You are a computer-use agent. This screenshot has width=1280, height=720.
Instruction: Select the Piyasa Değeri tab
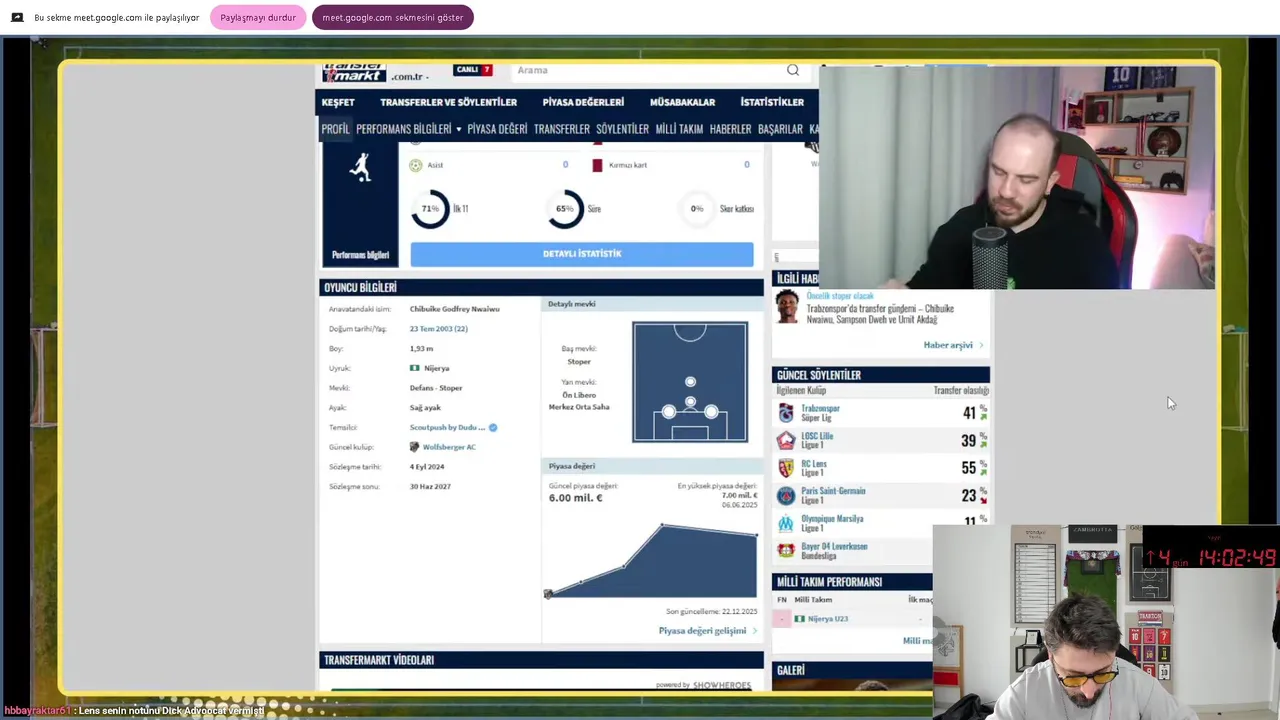click(497, 129)
